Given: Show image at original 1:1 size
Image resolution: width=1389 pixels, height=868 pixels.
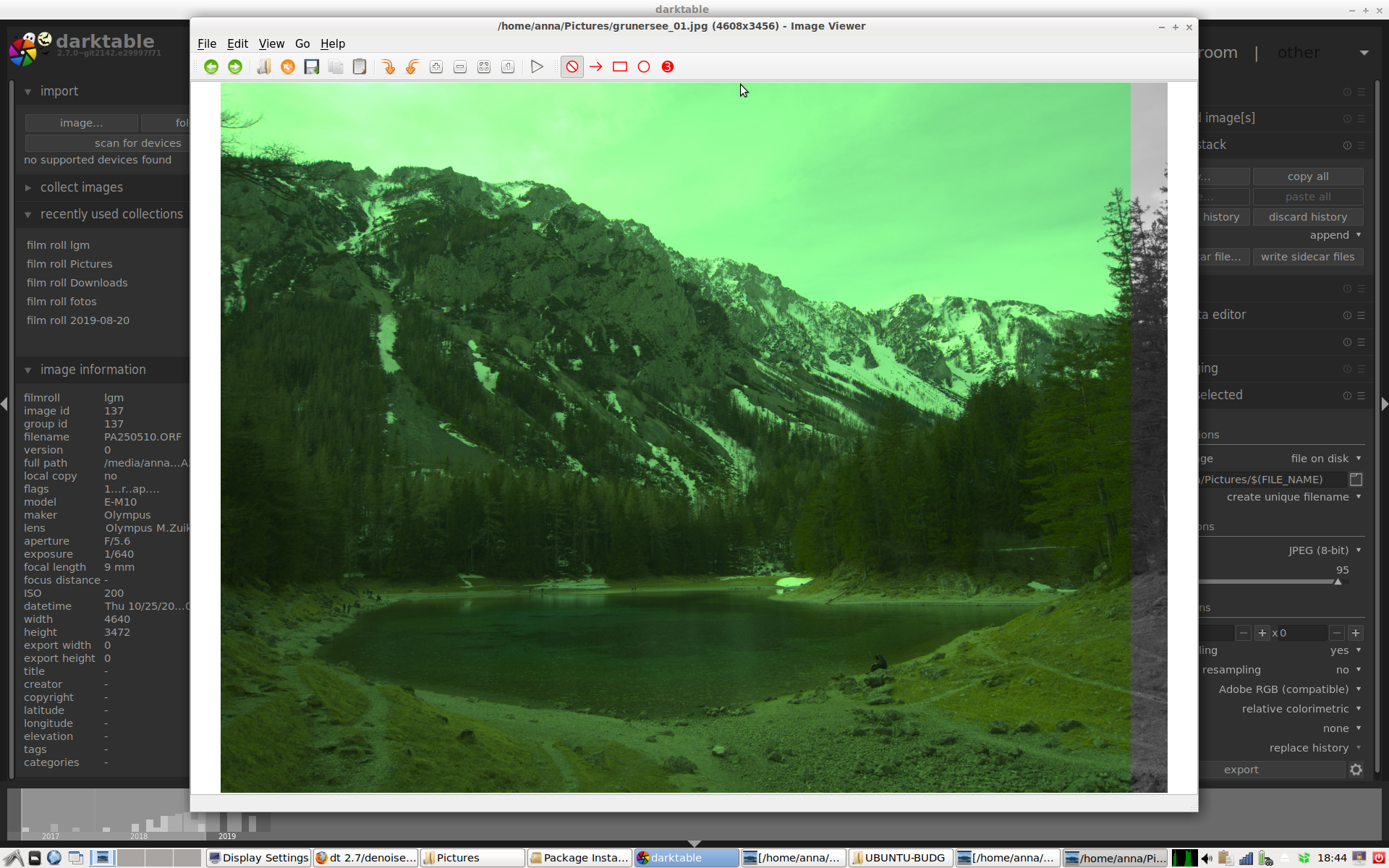Looking at the screenshot, I should pyautogui.click(x=508, y=67).
